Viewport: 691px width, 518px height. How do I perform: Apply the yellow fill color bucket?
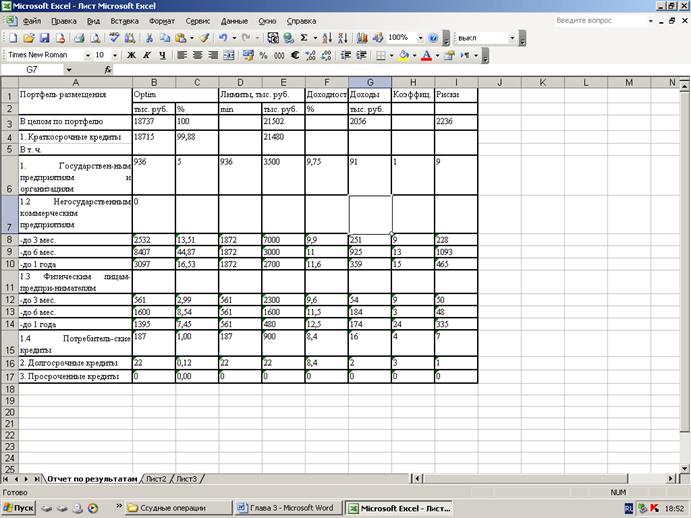pos(404,55)
